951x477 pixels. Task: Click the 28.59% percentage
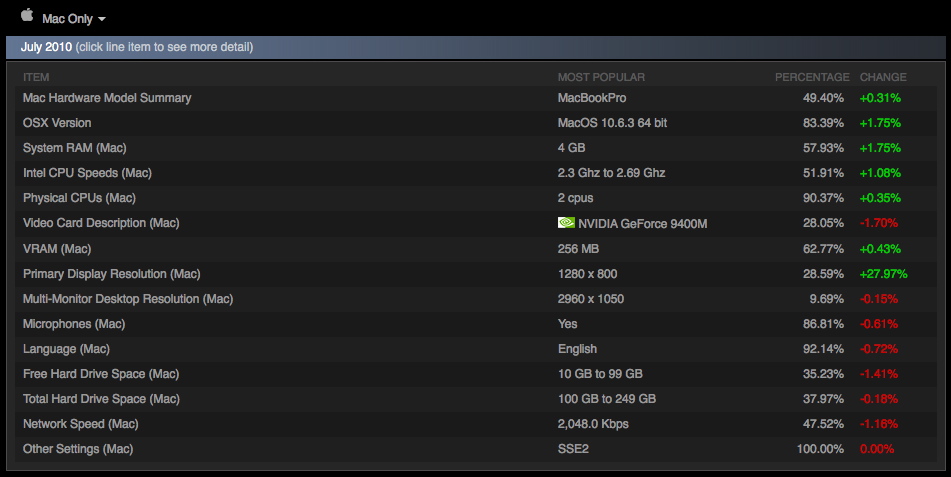point(823,274)
